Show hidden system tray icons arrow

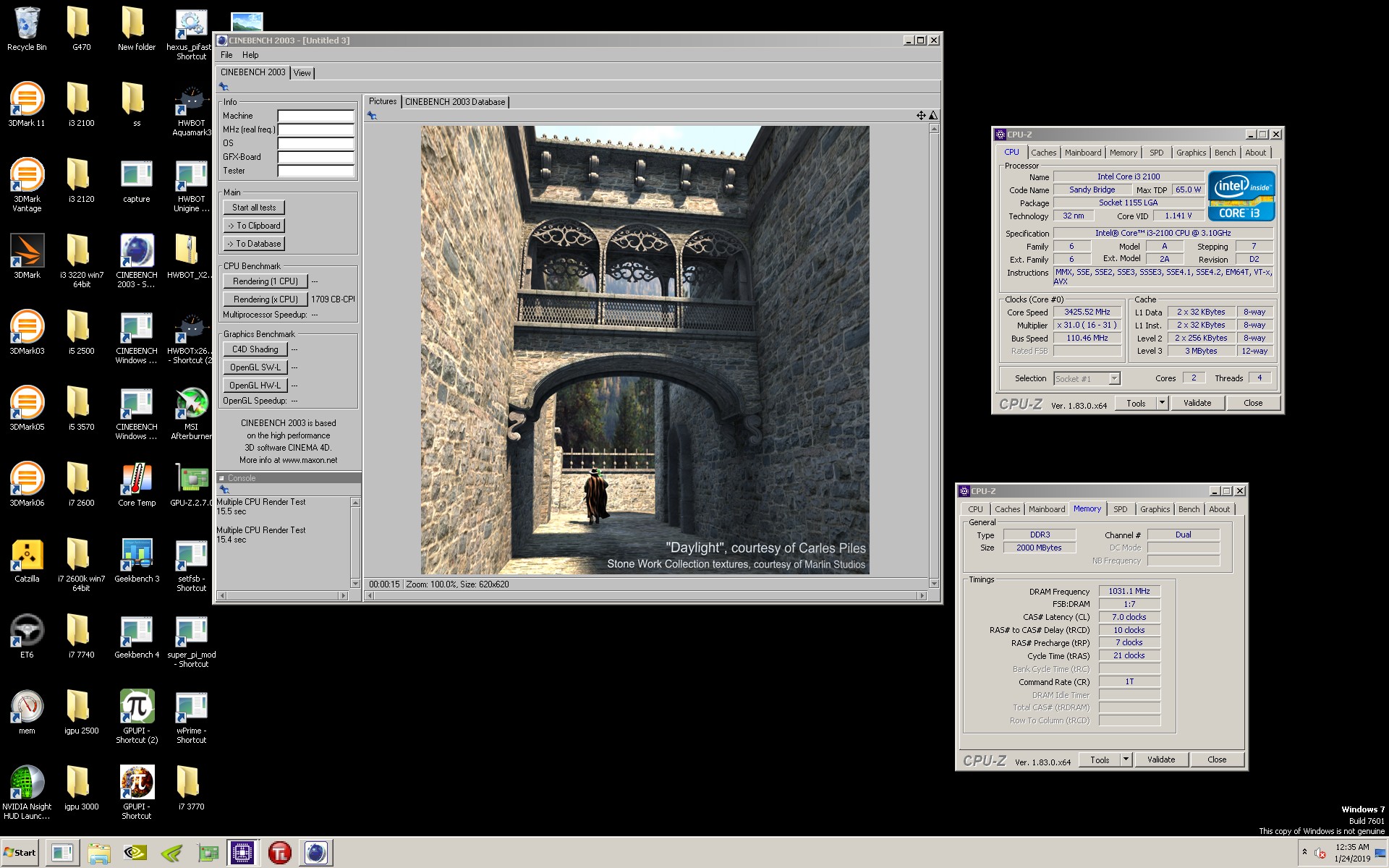1304,853
